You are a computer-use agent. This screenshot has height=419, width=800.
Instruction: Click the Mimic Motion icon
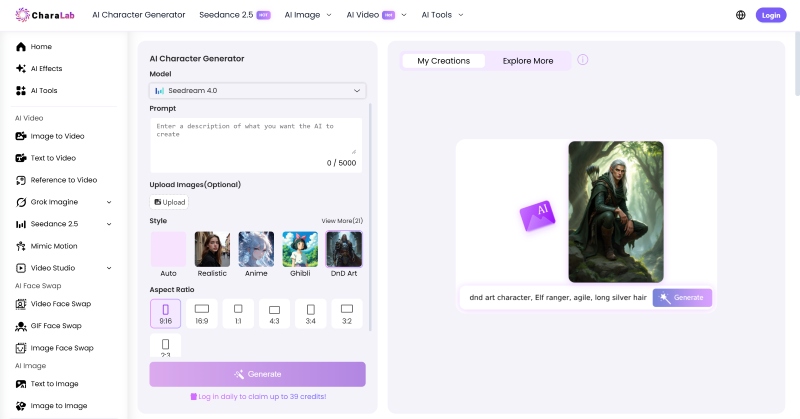click(x=21, y=246)
